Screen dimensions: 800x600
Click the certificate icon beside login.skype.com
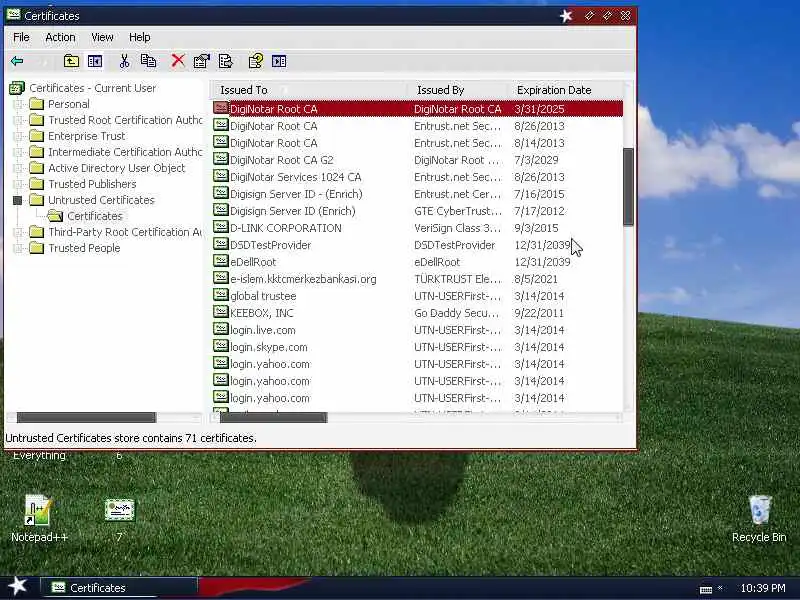coord(220,346)
